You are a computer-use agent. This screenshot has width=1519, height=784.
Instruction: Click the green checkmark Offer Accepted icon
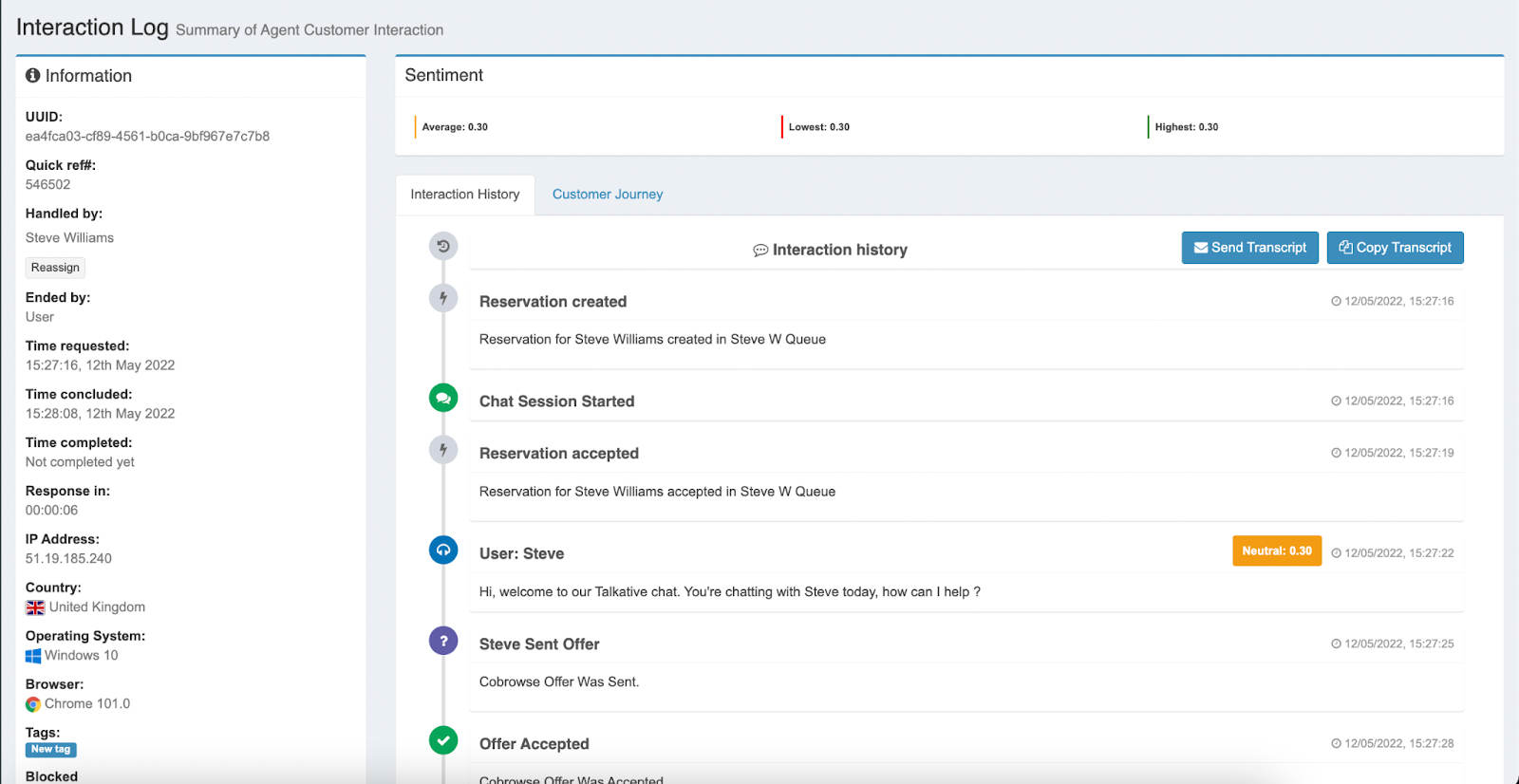pos(443,740)
